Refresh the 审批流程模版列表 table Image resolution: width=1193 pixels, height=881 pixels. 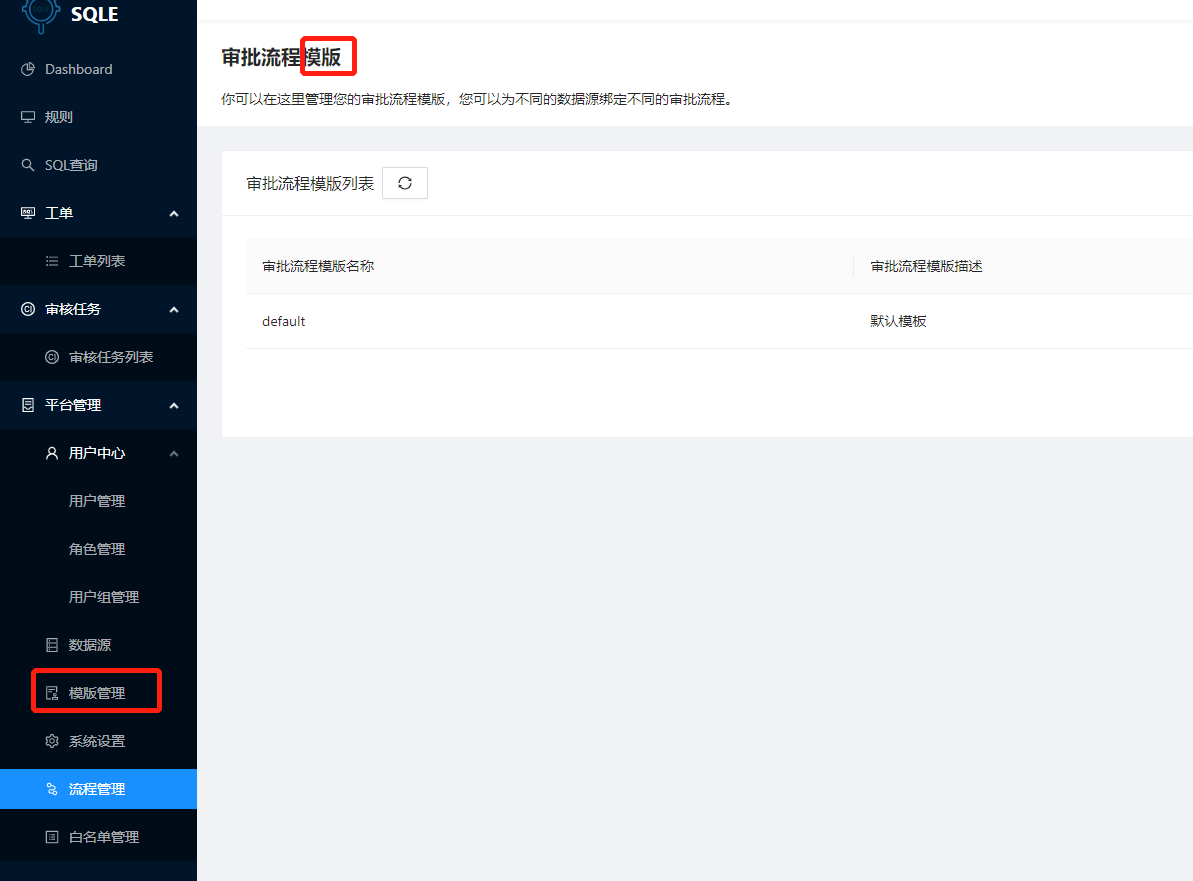click(405, 183)
